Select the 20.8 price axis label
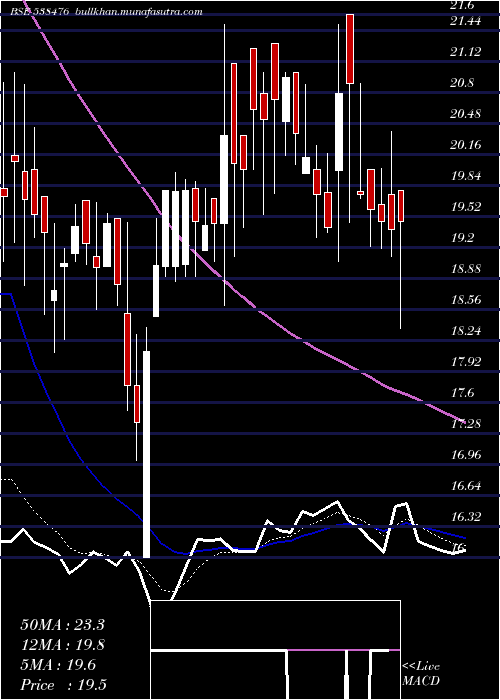500x700 pixels. coord(463,83)
